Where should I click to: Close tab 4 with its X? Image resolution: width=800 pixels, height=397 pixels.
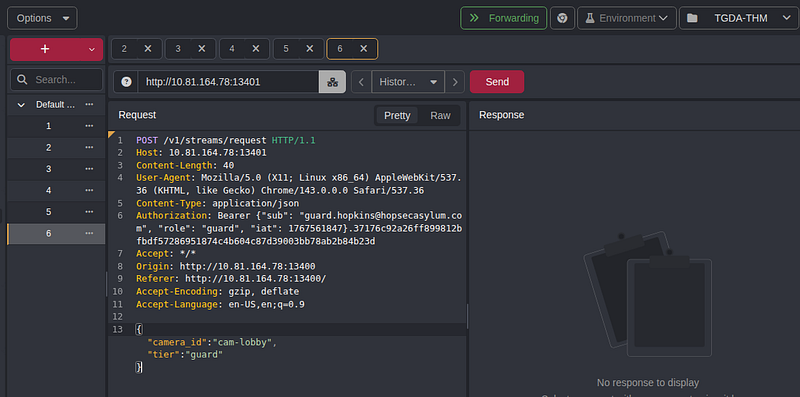[256, 49]
